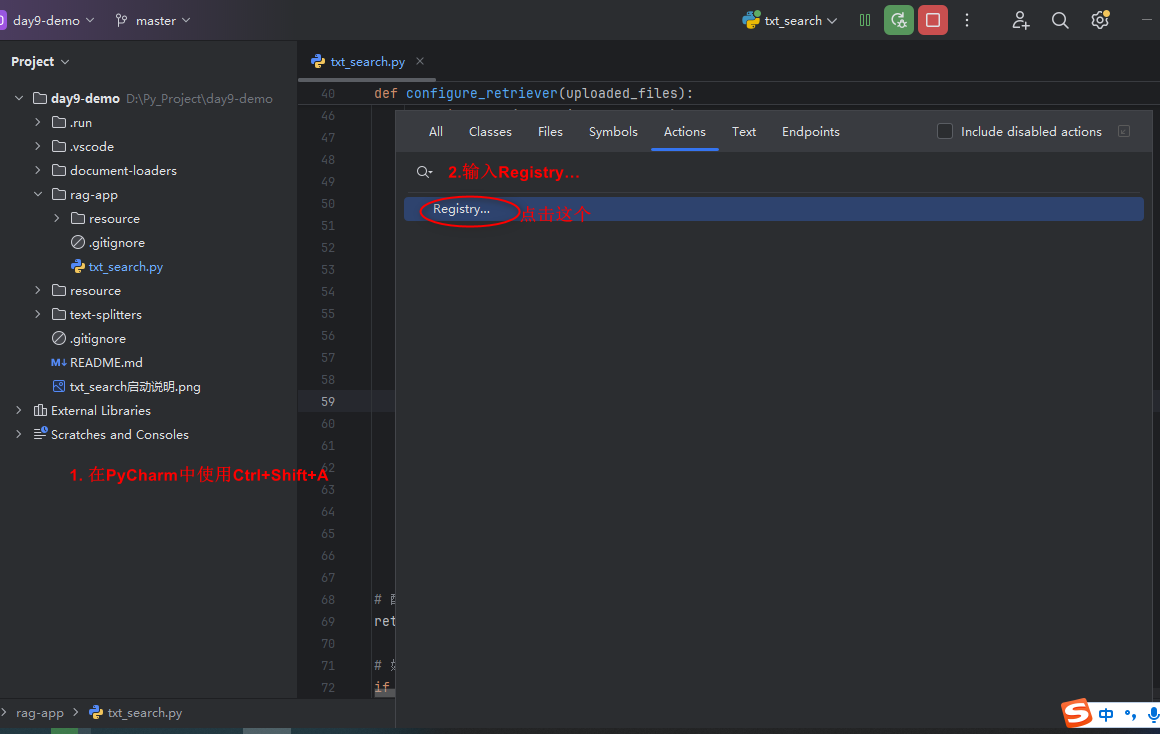Open the Code With Me user-plus icon
Screen dimensions: 1160x734
[1020, 21]
